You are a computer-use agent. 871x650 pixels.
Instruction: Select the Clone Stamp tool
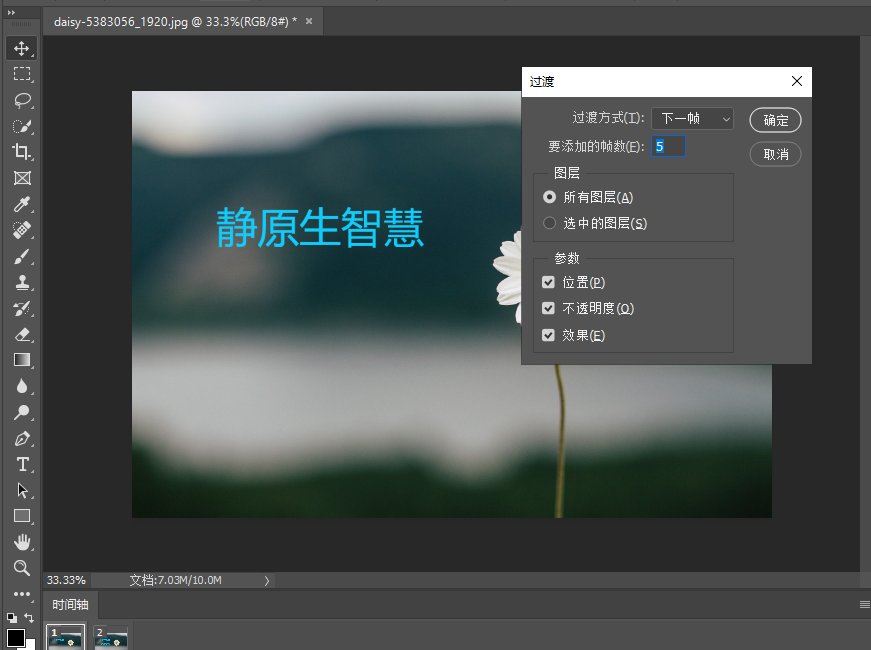pyautogui.click(x=22, y=282)
